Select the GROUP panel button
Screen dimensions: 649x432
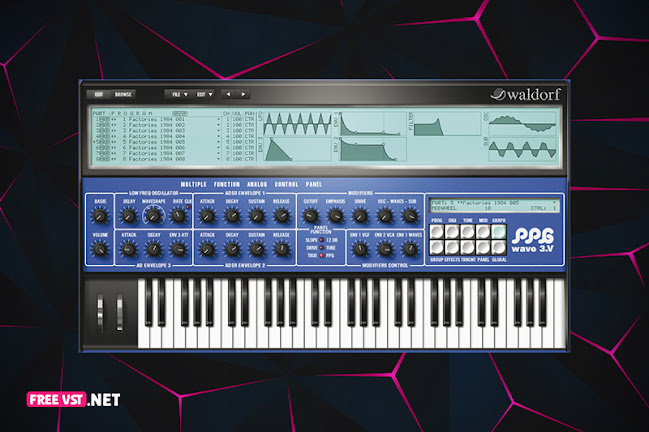[437, 247]
